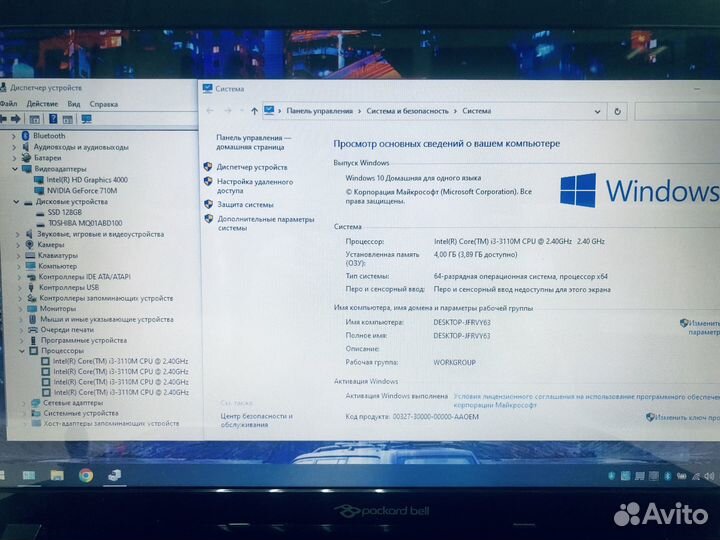
Task: Click the back arrow in Device Manager toolbar
Action: (x=3, y=119)
